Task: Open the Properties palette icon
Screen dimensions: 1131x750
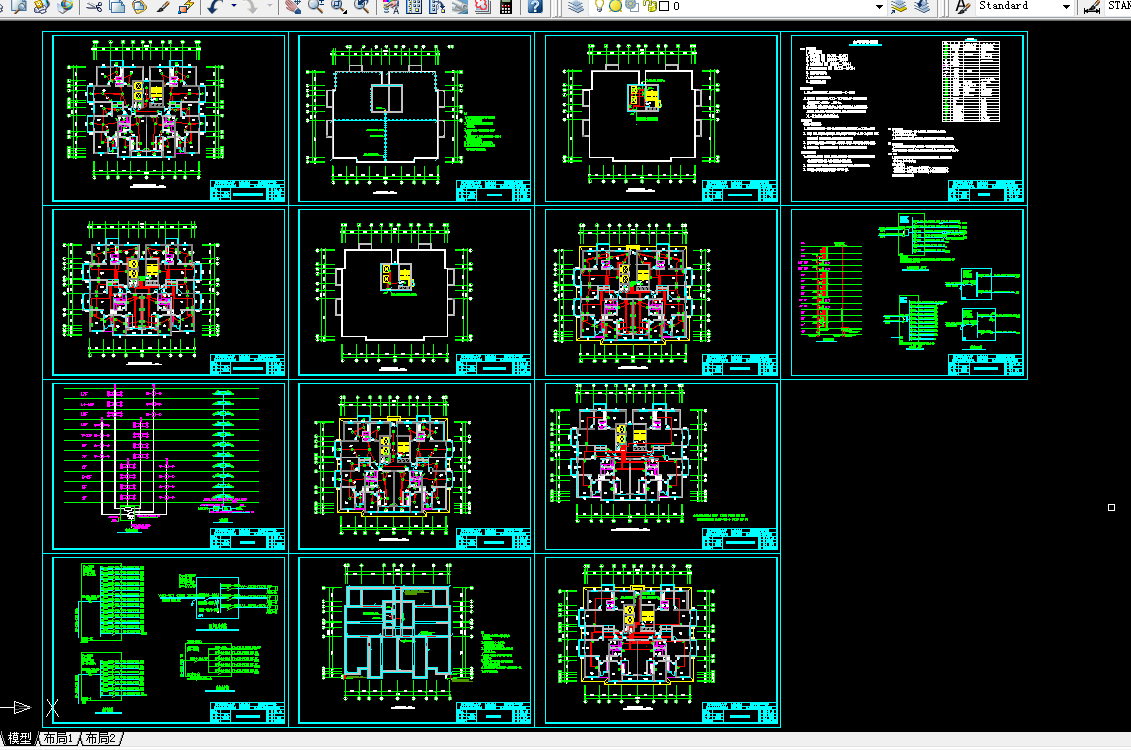Action: (x=391, y=6)
